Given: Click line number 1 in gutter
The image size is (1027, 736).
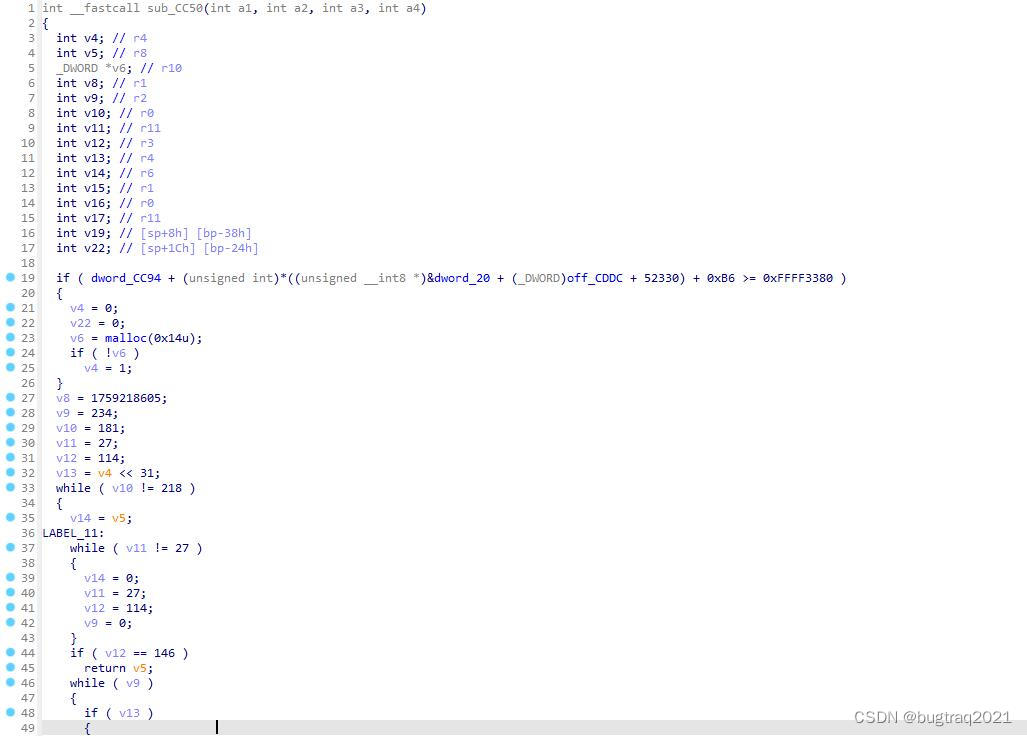Looking at the screenshot, I should tap(31, 9).
